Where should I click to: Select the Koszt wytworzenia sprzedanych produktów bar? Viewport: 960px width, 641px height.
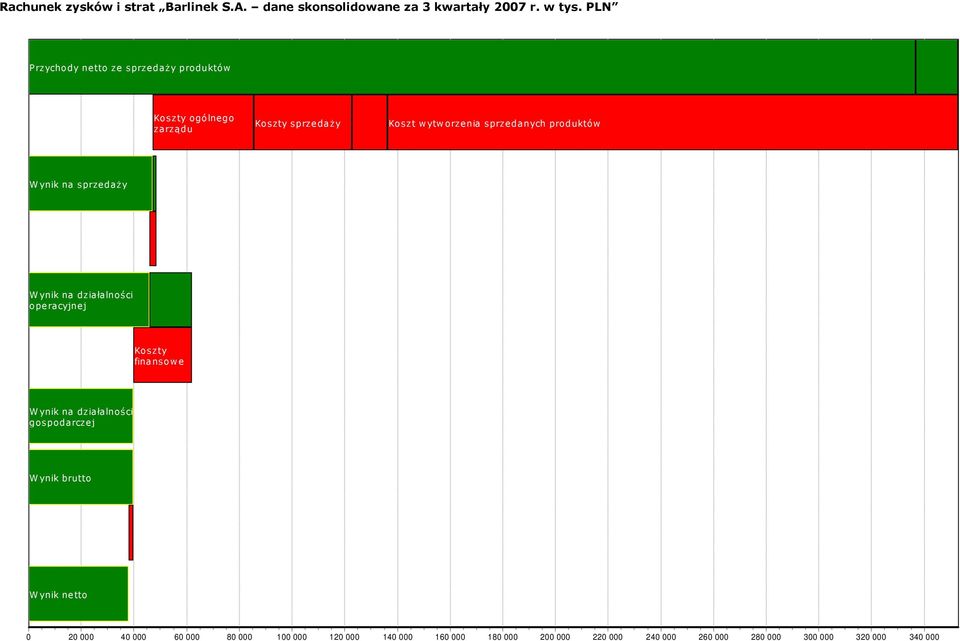pyautogui.click(x=673, y=122)
